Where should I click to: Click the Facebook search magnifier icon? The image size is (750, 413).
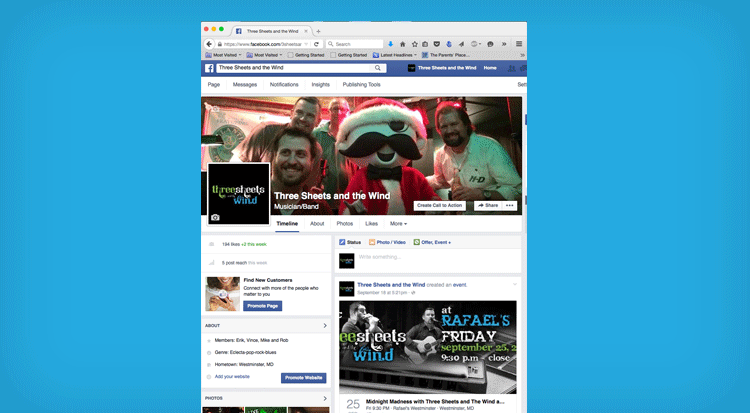379,68
